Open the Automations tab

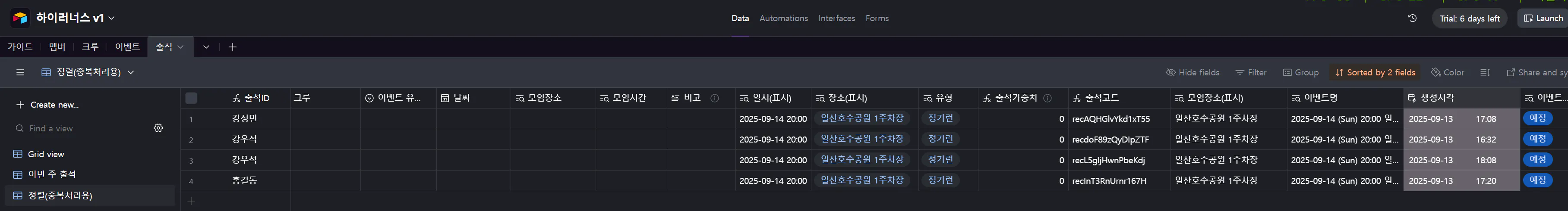coord(783,18)
